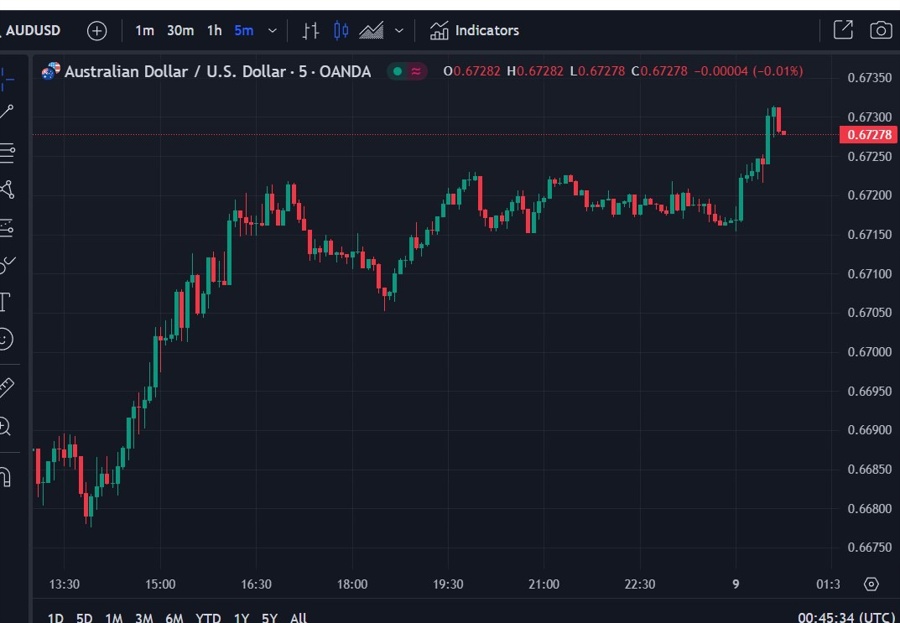Switch to the 1h timeframe

tap(214, 30)
